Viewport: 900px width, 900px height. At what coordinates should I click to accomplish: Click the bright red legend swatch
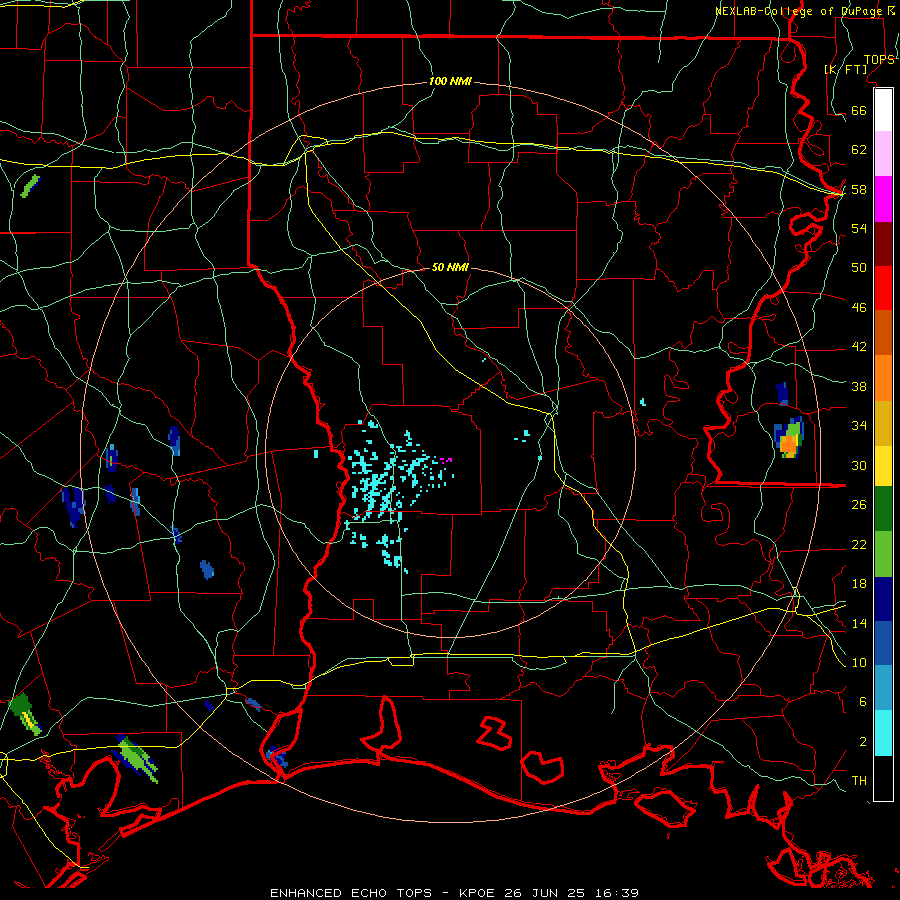pos(883,288)
